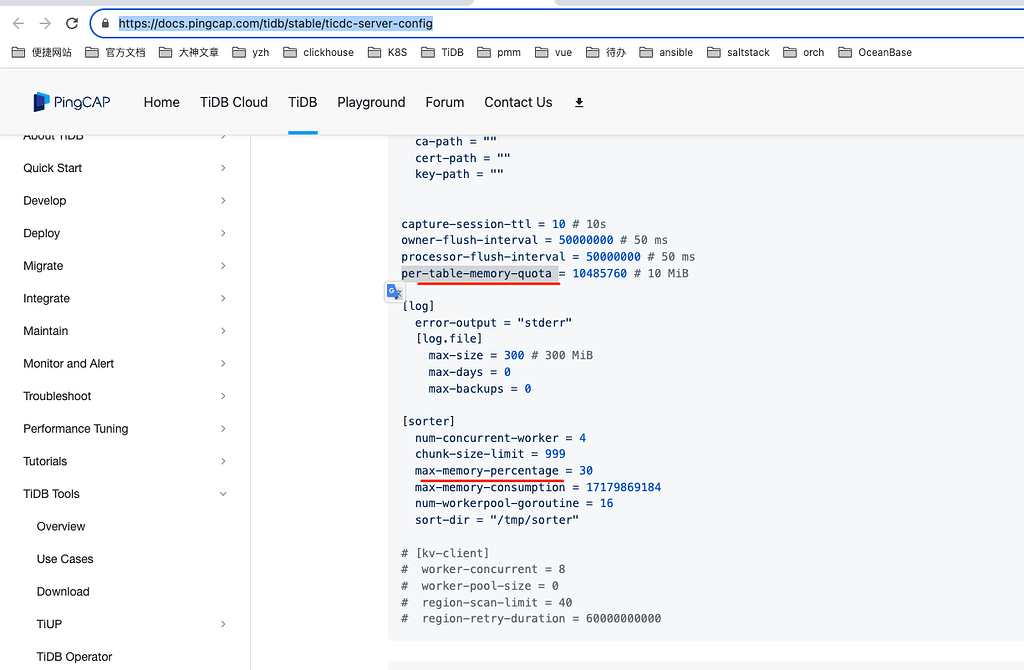Collapse the TiDB Tools sidebar section

point(223,494)
